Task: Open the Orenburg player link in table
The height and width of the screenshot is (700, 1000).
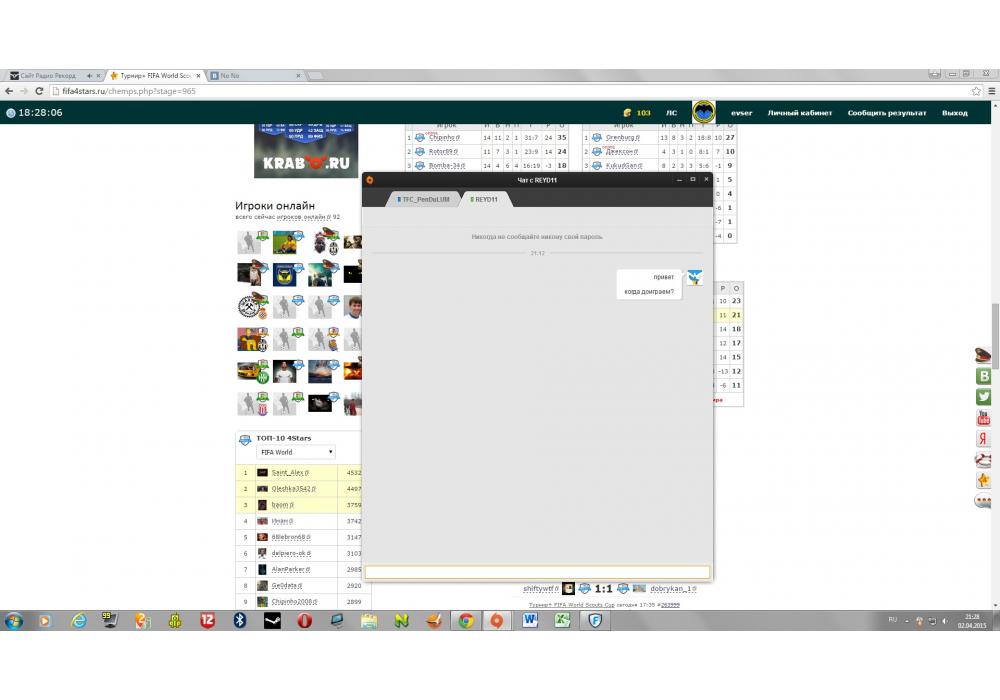Action: [x=622, y=137]
